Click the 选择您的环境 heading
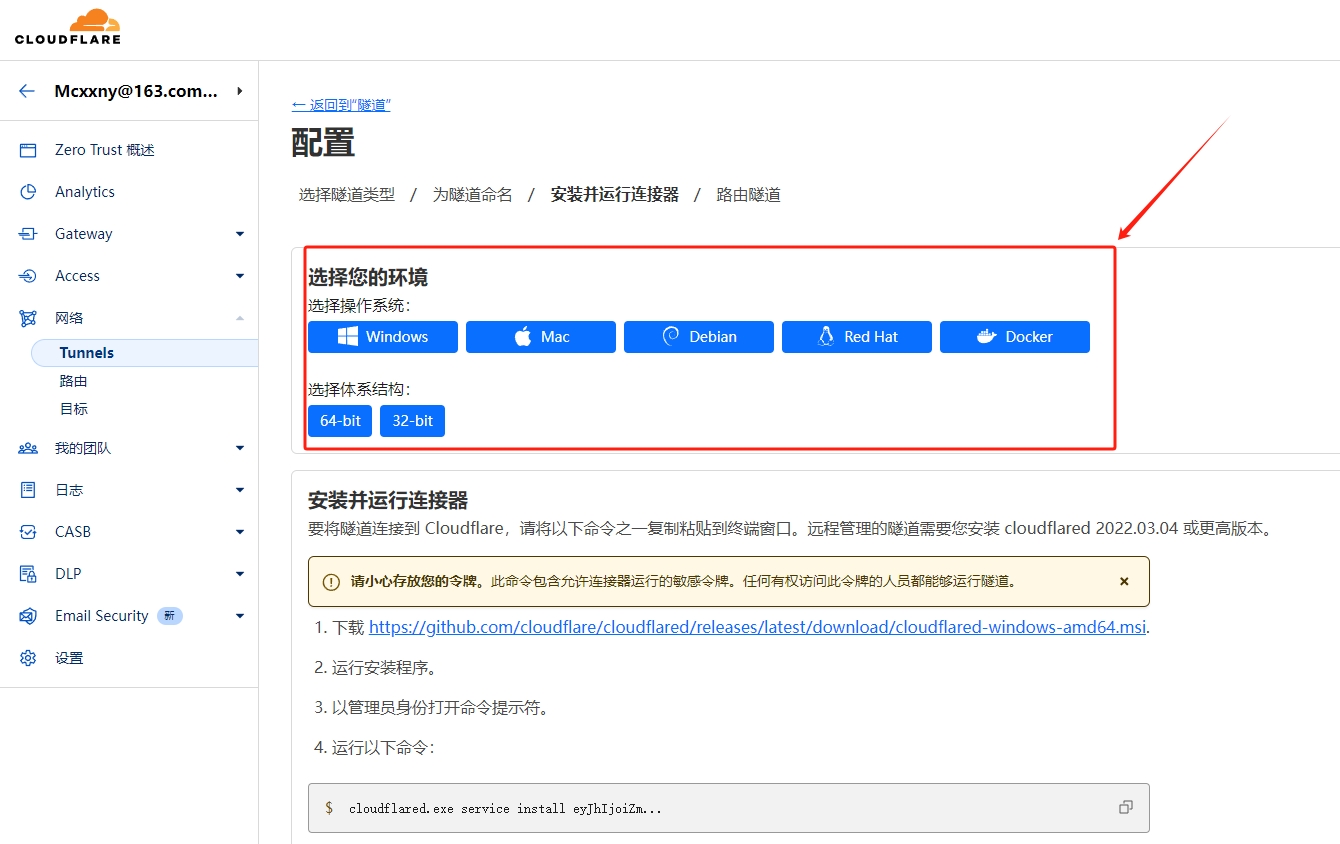The width and height of the screenshot is (1340, 844). coord(368,277)
